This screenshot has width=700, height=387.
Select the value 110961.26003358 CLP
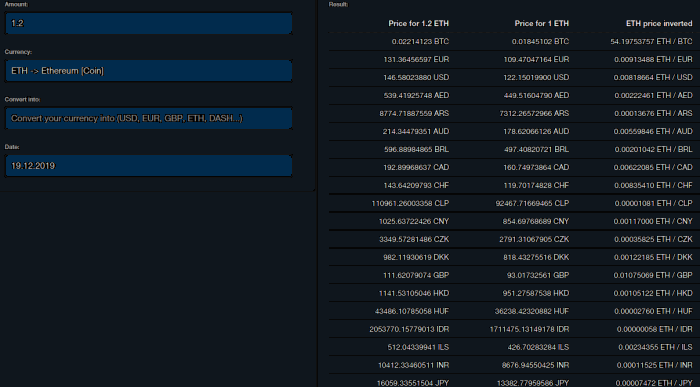tap(410, 203)
